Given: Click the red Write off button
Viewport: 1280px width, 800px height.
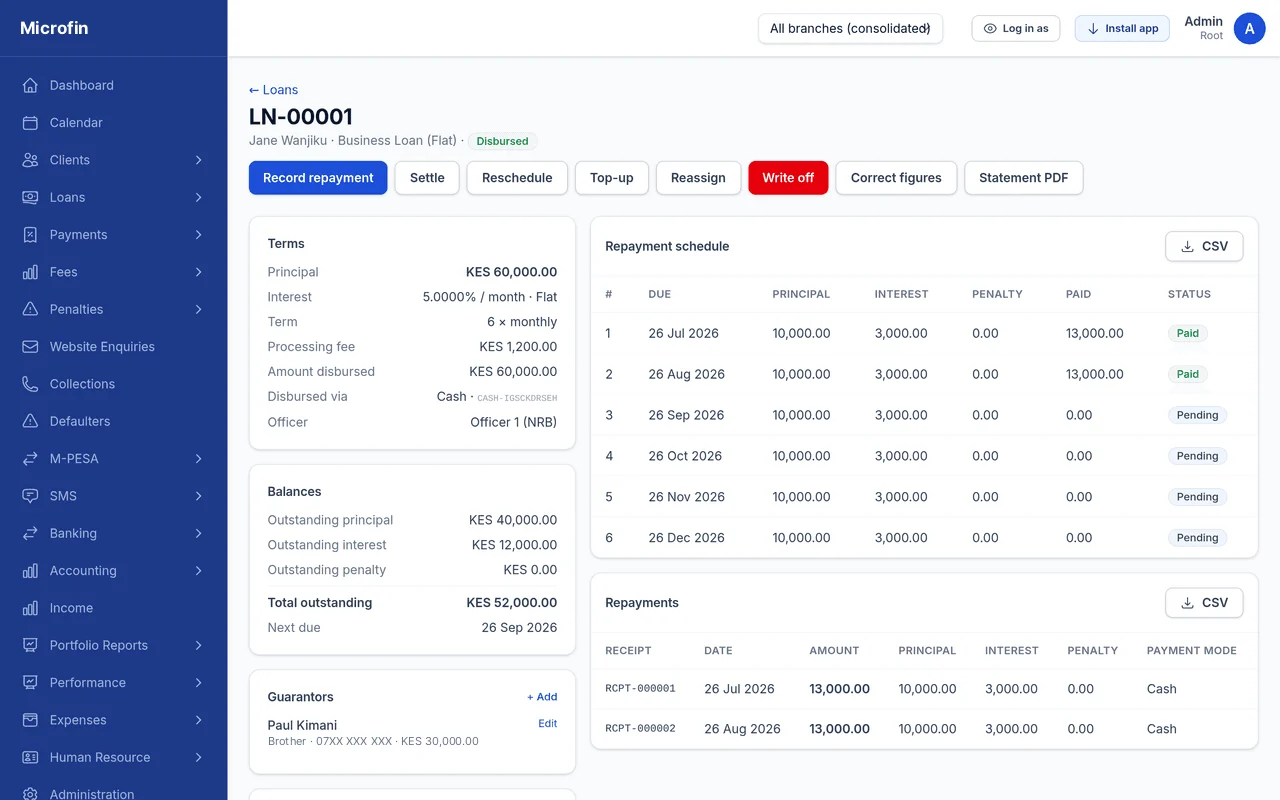Looking at the screenshot, I should coord(788,178).
